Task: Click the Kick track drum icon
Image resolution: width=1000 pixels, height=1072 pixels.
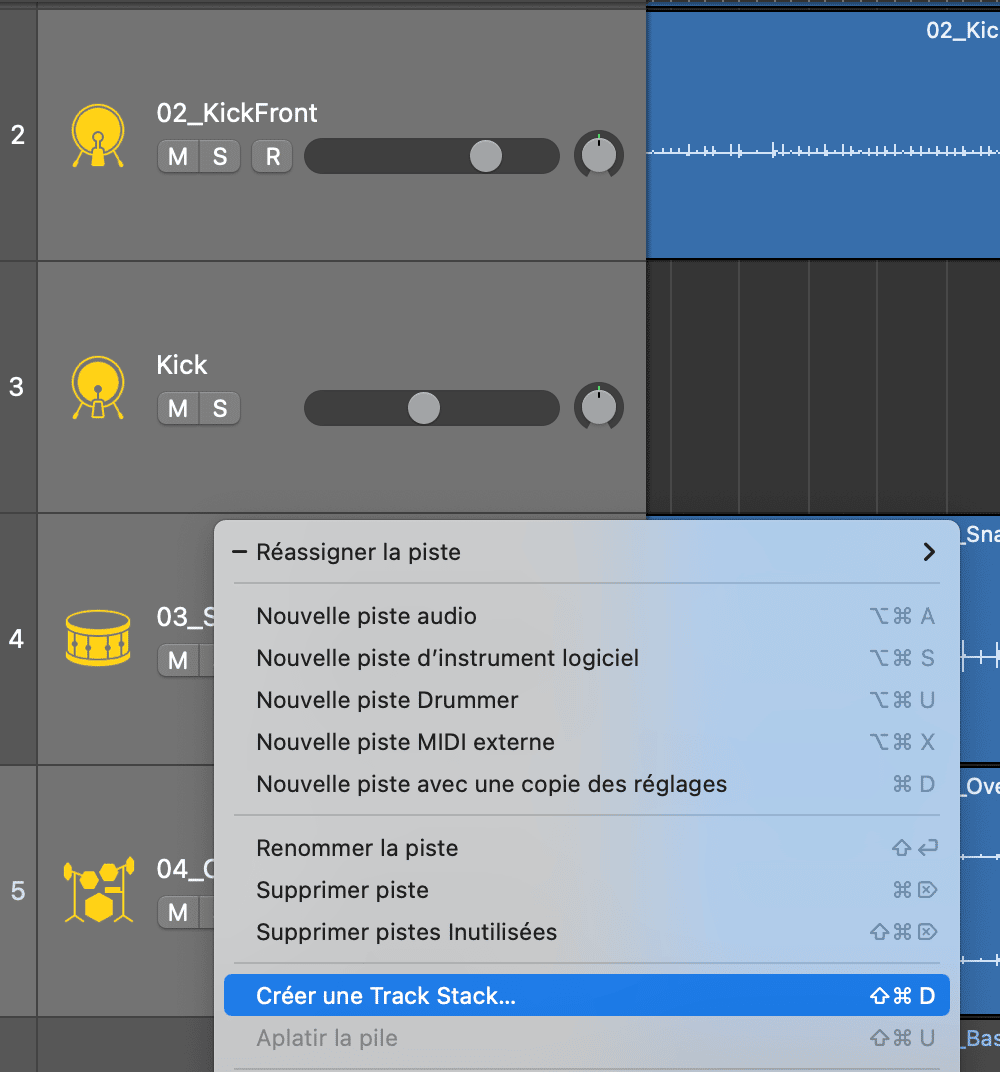Action: (98, 388)
